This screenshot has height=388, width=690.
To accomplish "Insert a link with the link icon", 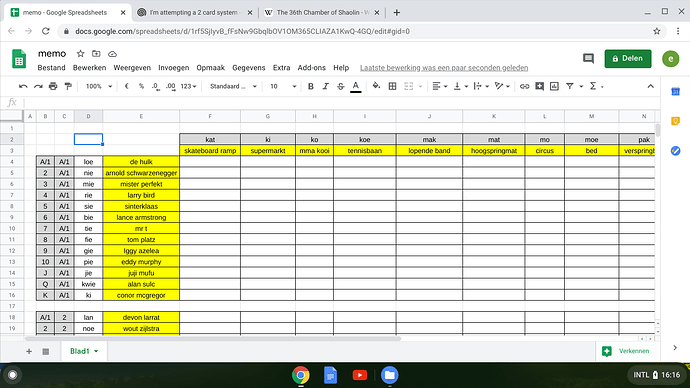I will pos(524,86).
